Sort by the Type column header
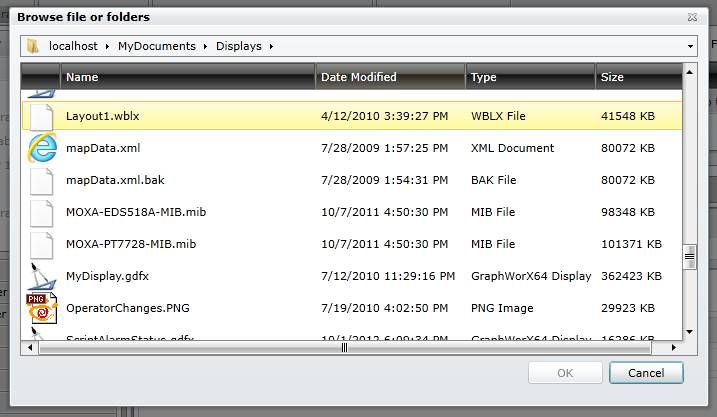This screenshot has height=417, width=717. click(529, 77)
